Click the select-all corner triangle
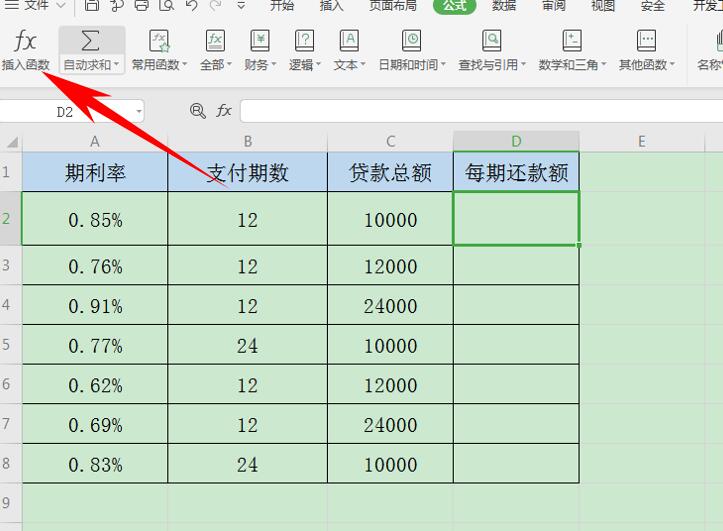 click(x=12, y=142)
